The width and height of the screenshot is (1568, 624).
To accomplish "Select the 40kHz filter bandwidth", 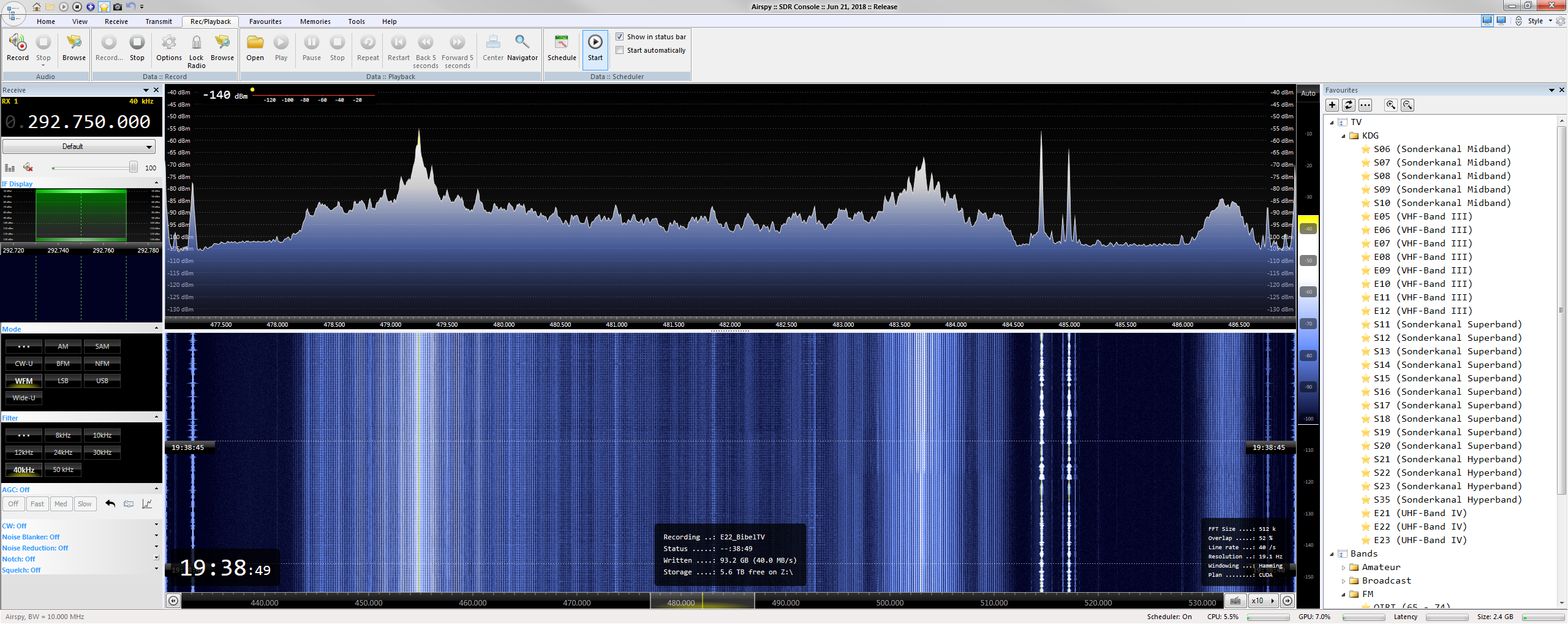I will (24, 470).
